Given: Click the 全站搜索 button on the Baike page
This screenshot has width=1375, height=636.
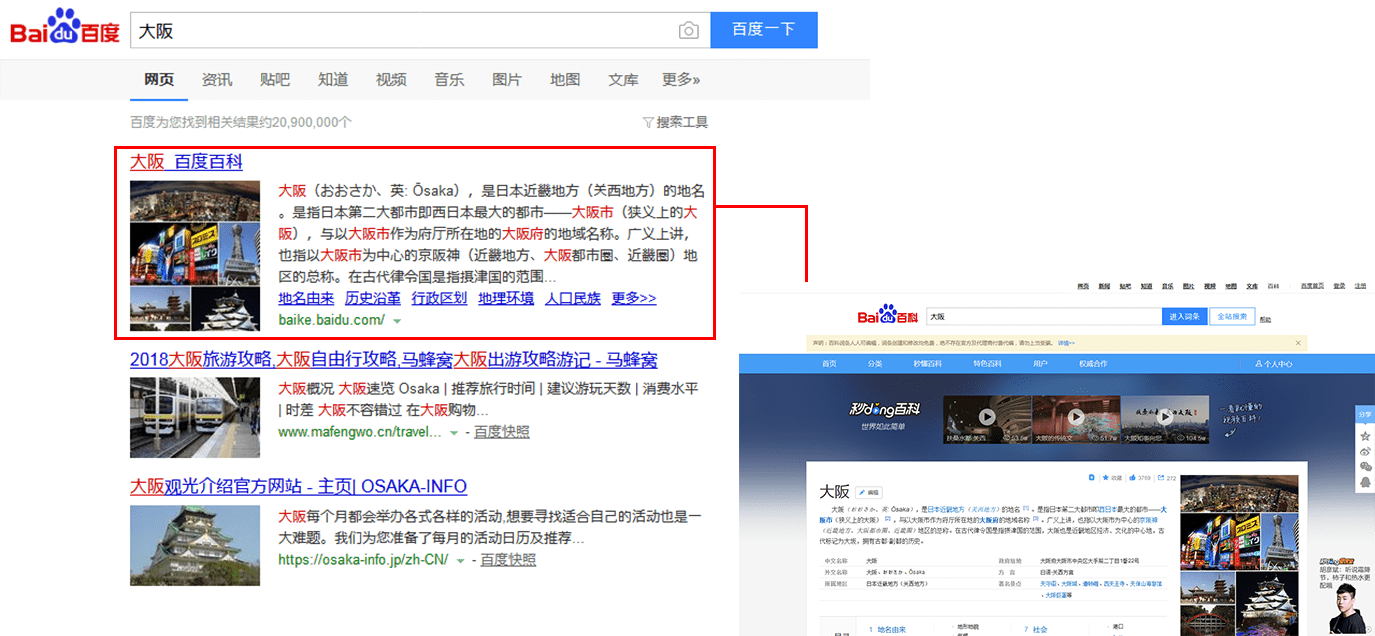Looking at the screenshot, I should [1231, 316].
